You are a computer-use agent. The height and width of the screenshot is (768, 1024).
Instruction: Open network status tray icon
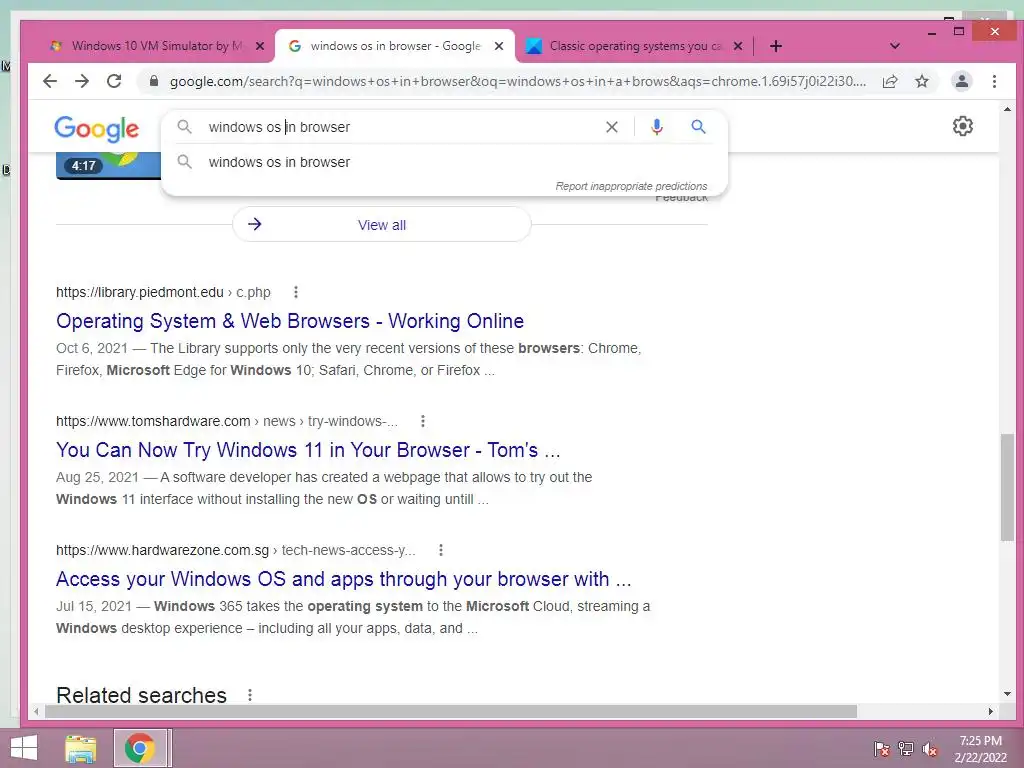(905, 749)
